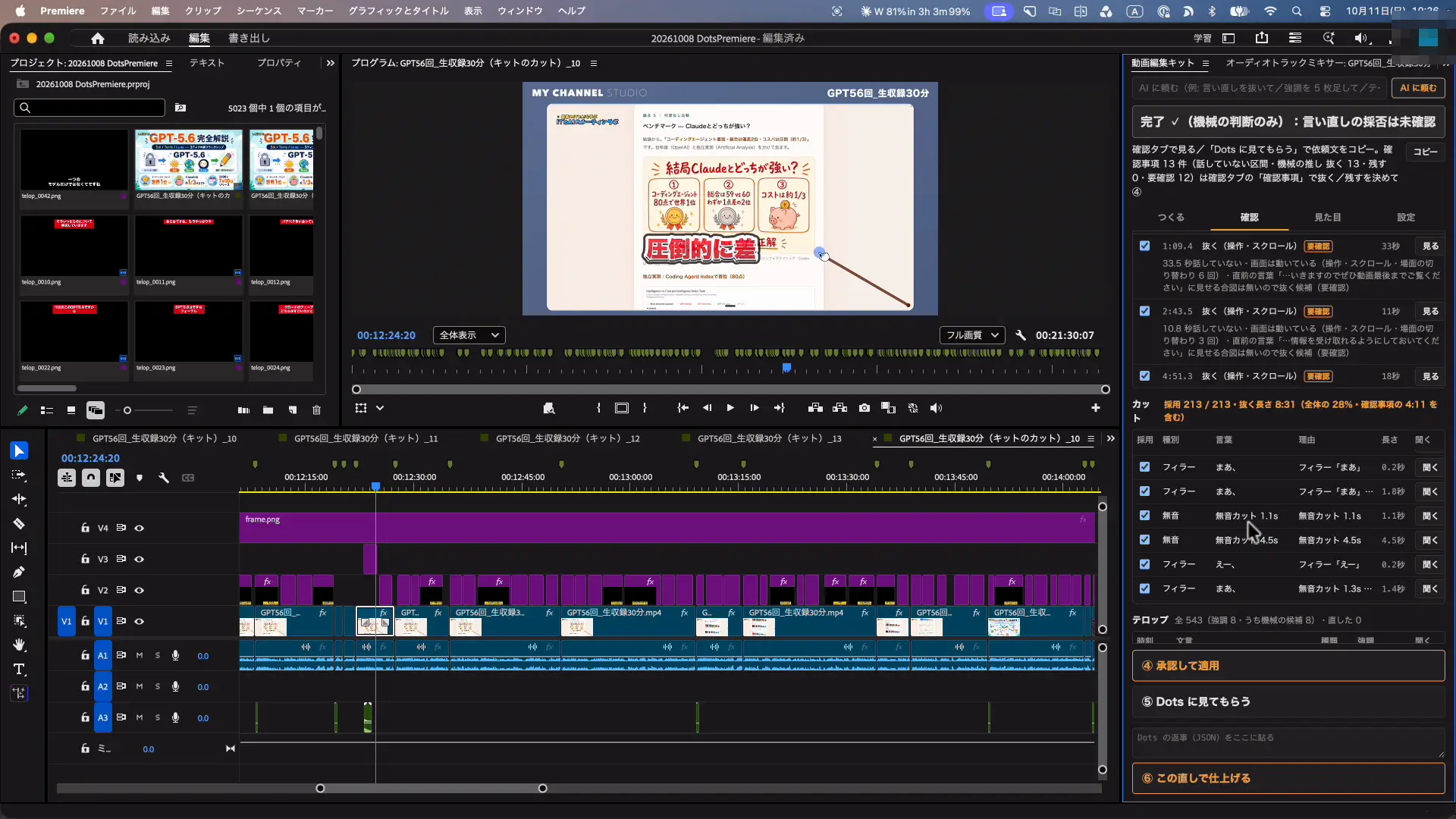This screenshot has width=1456, height=819.
Task: Click the timeline Add Marker icon
Action: click(x=140, y=478)
